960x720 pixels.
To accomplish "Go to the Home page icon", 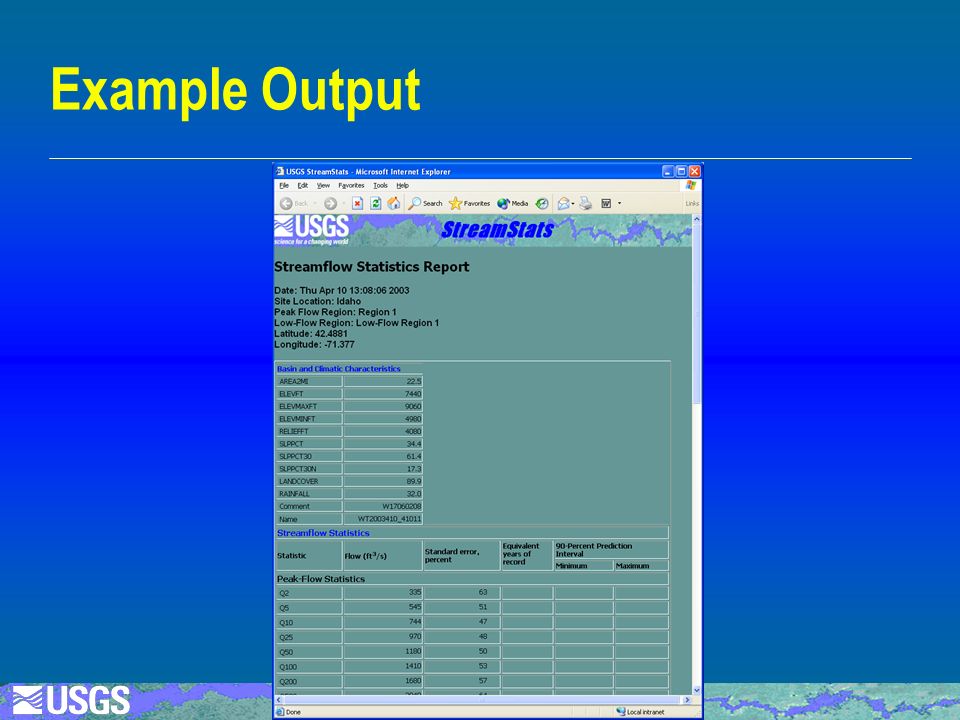I will pyautogui.click(x=394, y=203).
